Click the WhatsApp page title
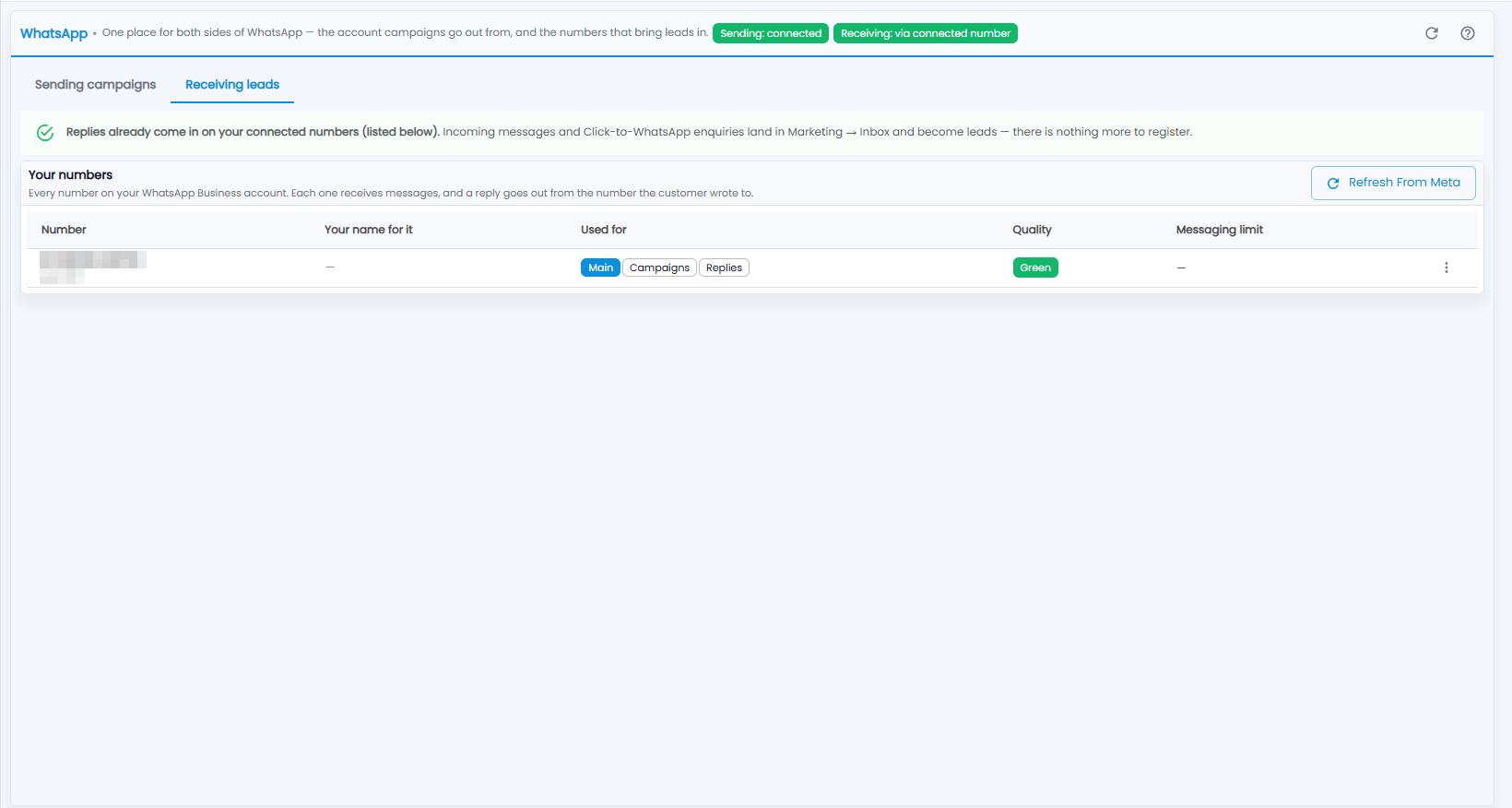The height and width of the screenshot is (808, 1512). [54, 33]
